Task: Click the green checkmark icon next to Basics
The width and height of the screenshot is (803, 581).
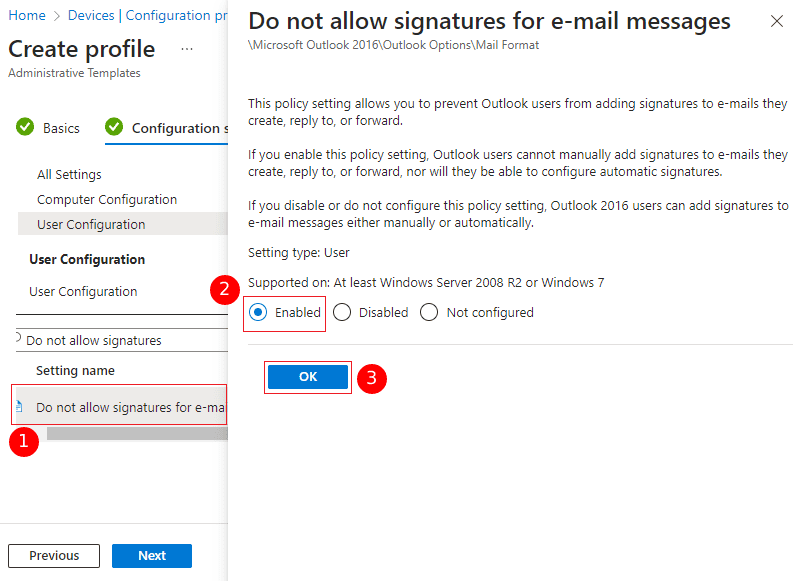Action: [25, 128]
